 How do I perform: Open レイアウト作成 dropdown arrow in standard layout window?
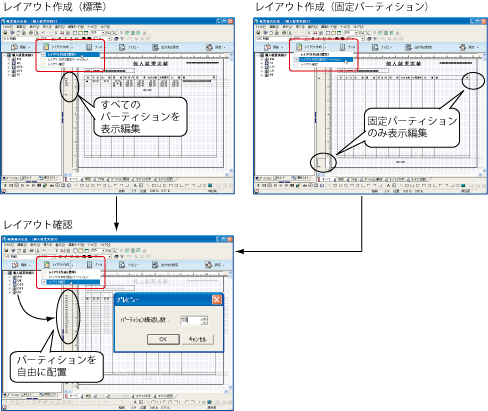coord(72,47)
